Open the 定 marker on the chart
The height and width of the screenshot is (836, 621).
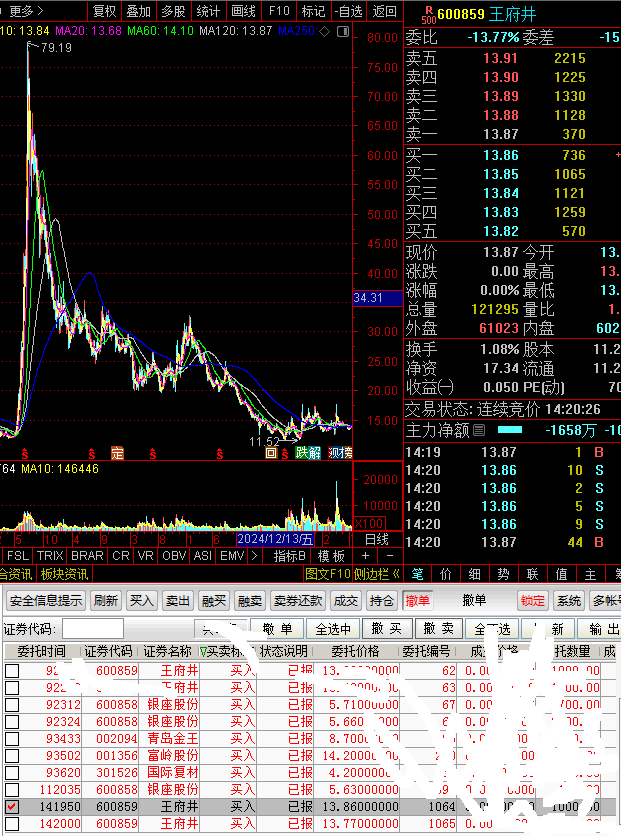click(117, 453)
